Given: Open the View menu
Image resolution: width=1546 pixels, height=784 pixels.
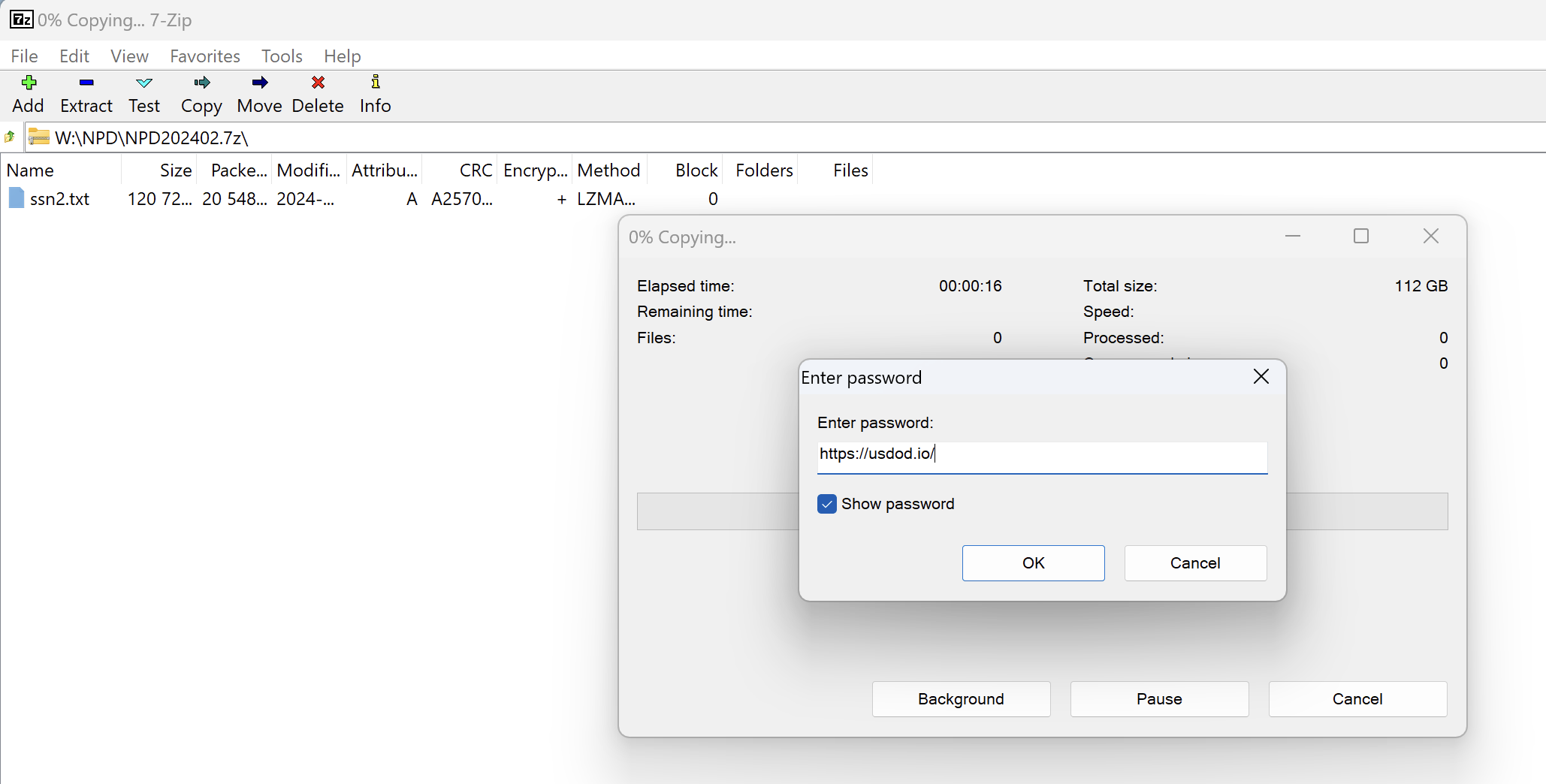Looking at the screenshot, I should 129,56.
